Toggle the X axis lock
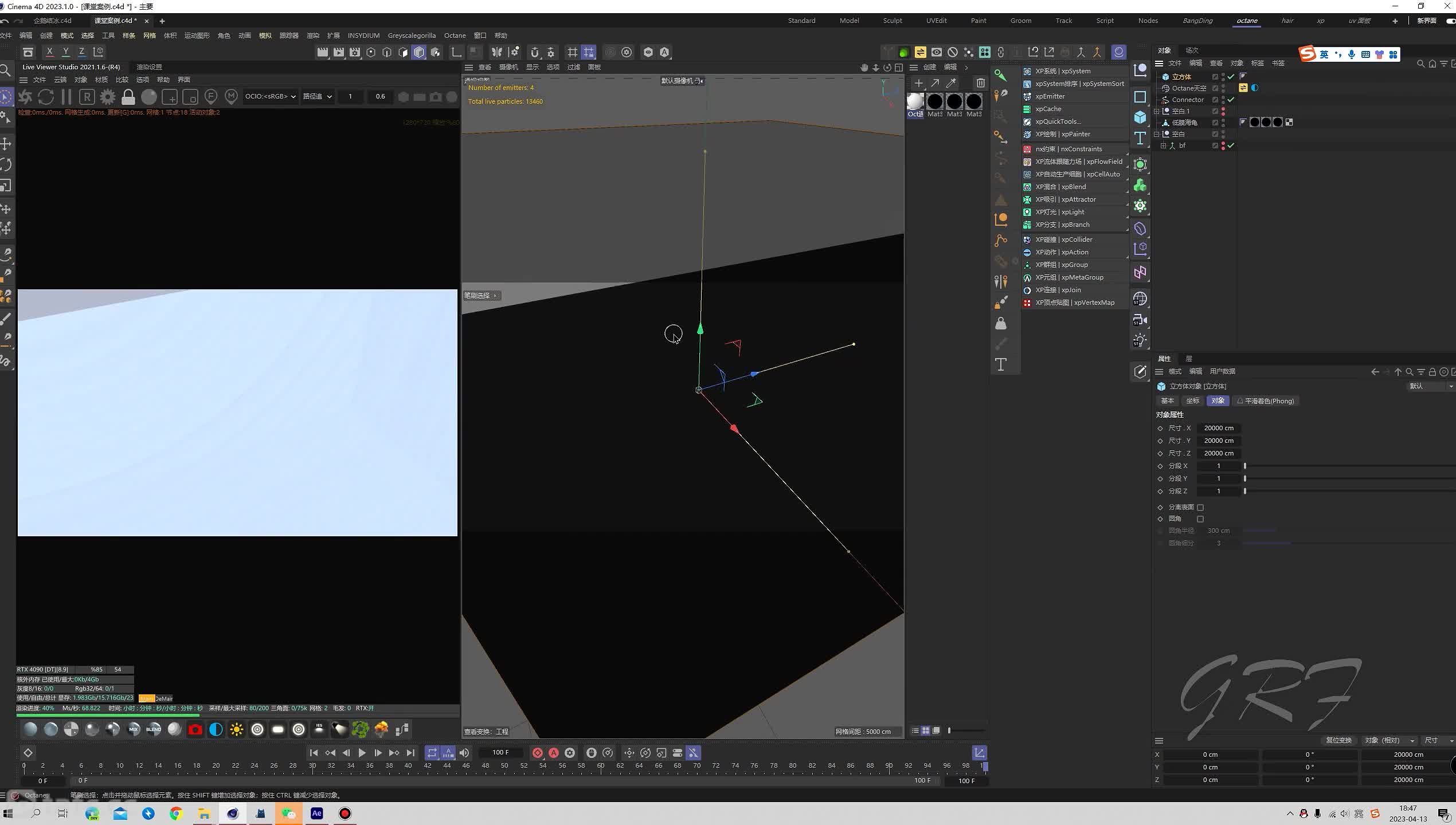The height and width of the screenshot is (825, 1456). 50,52
